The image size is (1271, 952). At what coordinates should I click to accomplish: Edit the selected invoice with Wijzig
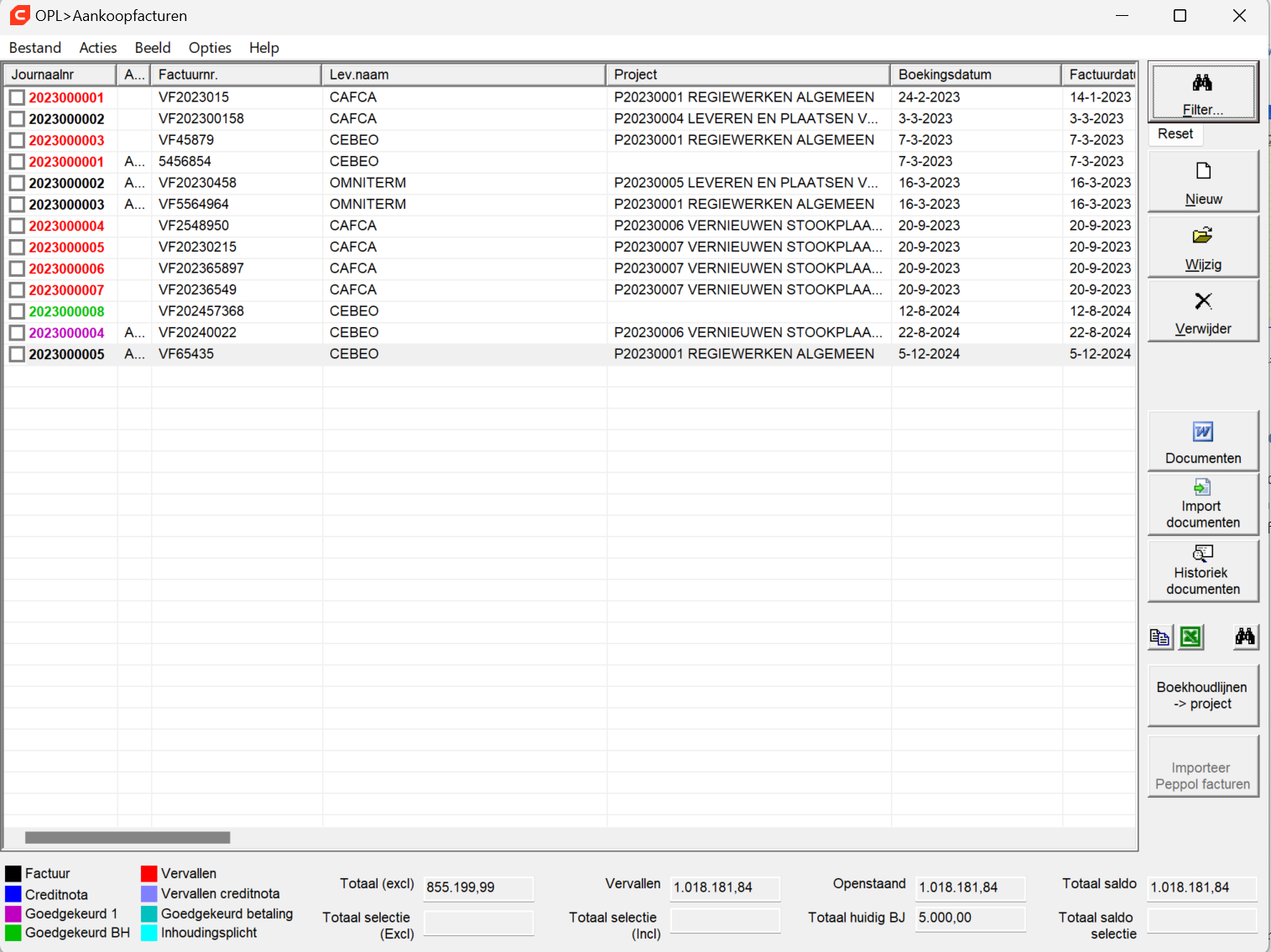click(x=1203, y=247)
